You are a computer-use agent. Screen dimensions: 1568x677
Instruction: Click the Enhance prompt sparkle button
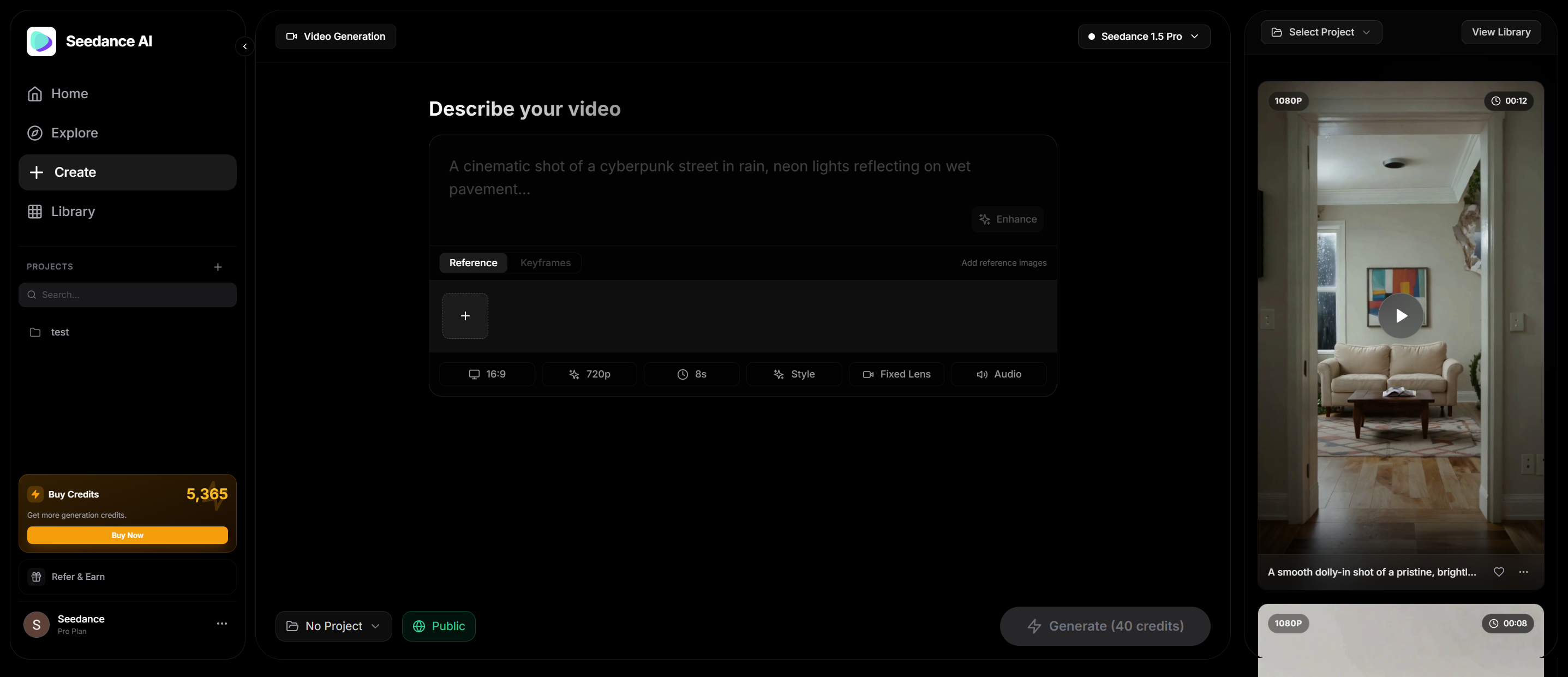[1007, 219]
